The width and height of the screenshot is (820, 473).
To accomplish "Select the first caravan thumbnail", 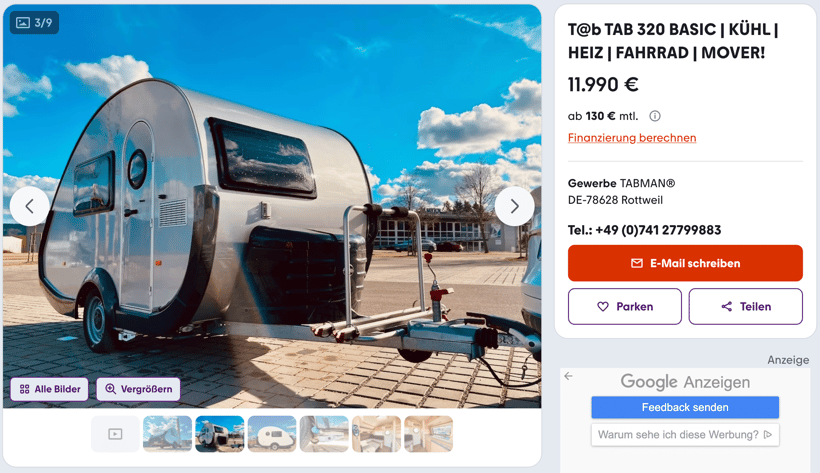I will [x=167, y=434].
